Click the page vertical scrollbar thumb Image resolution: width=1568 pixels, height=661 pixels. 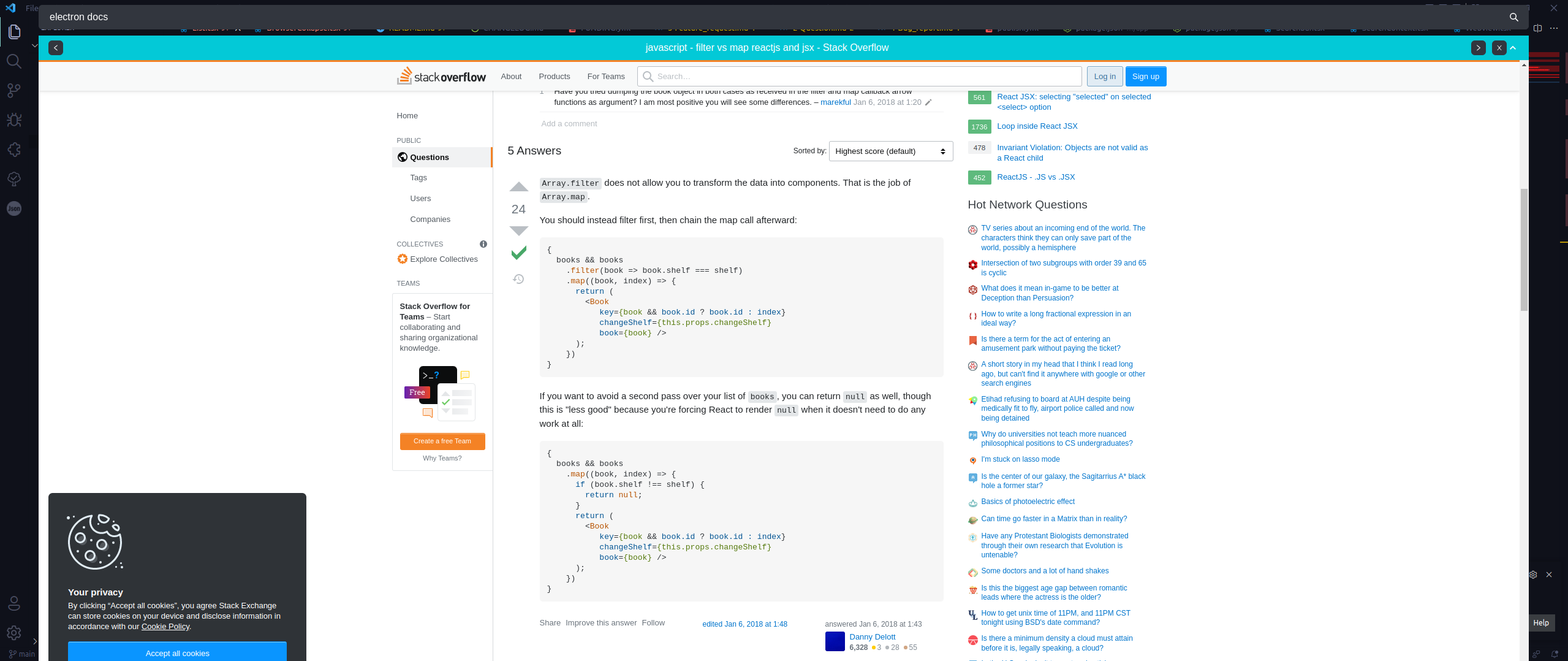(x=1524, y=250)
